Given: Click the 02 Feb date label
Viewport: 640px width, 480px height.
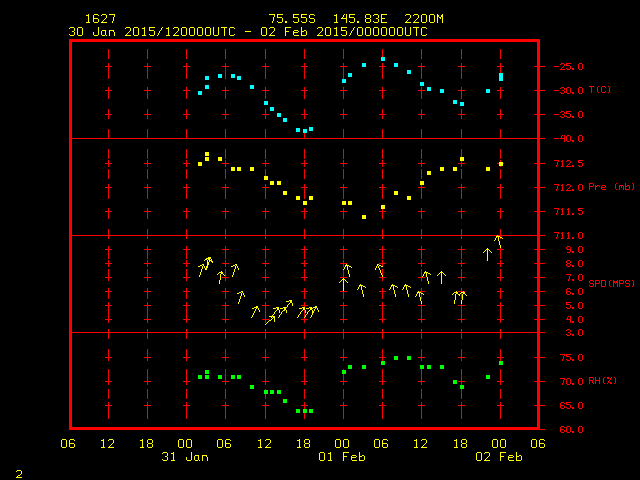Looking at the screenshot, I should (x=499, y=457).
